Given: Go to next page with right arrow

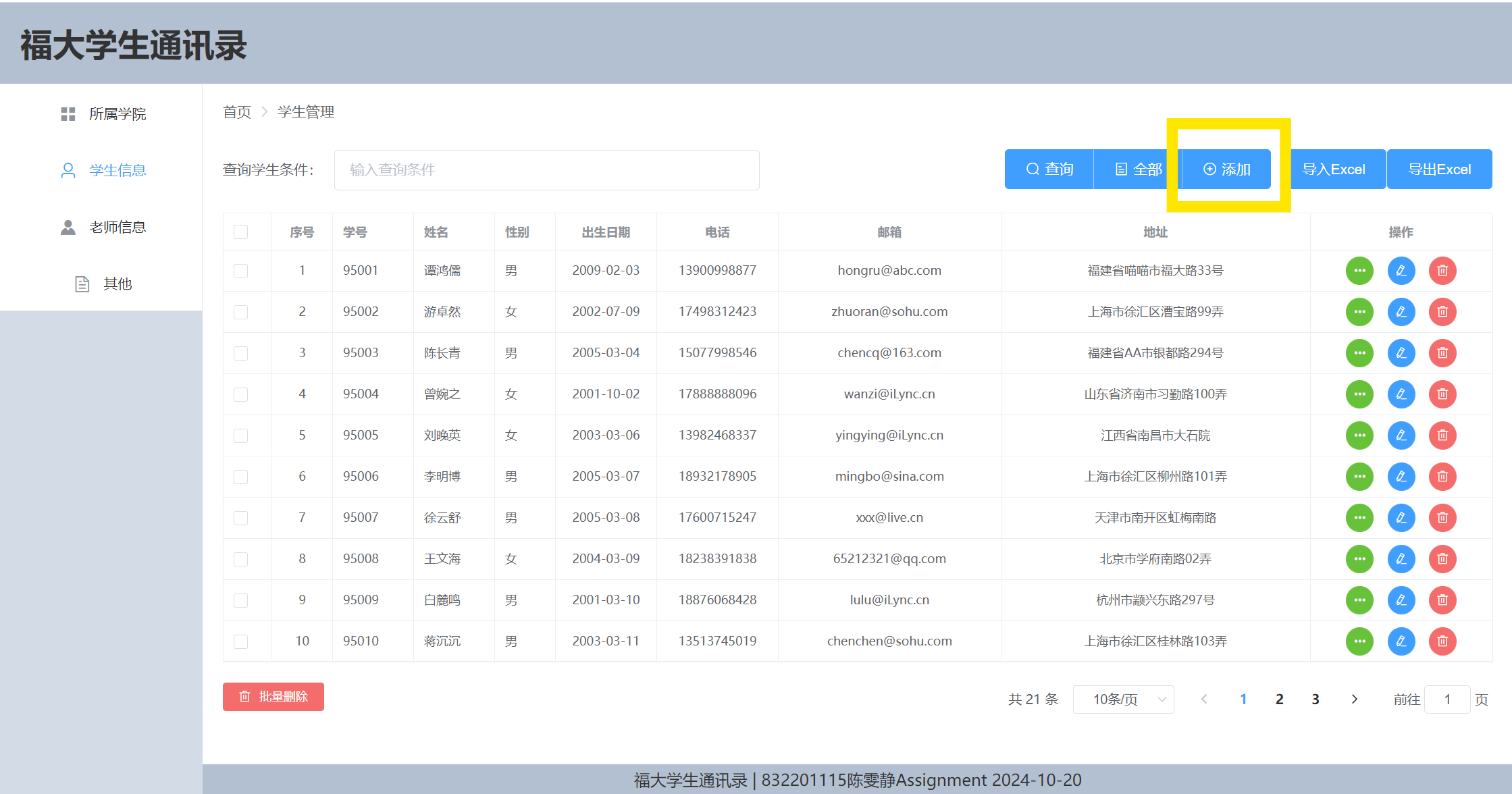Looking at the screenshot, I should click(x=1354, y=699).
